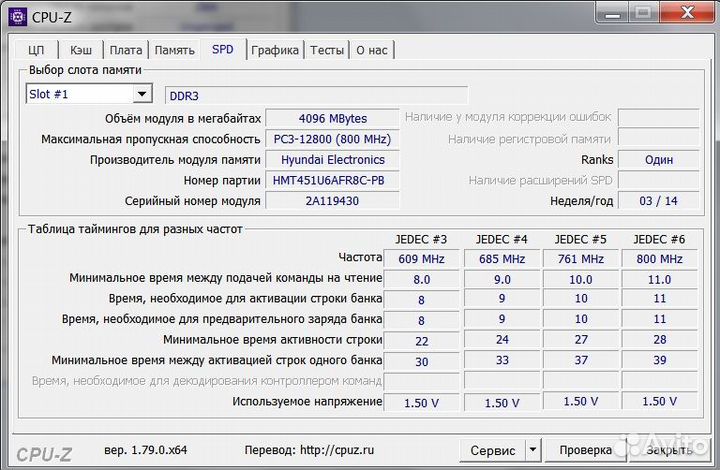Click the CPU-Z logo text at bottom left
The height and width of the screenshot is (470, 720).
[44, 454]
